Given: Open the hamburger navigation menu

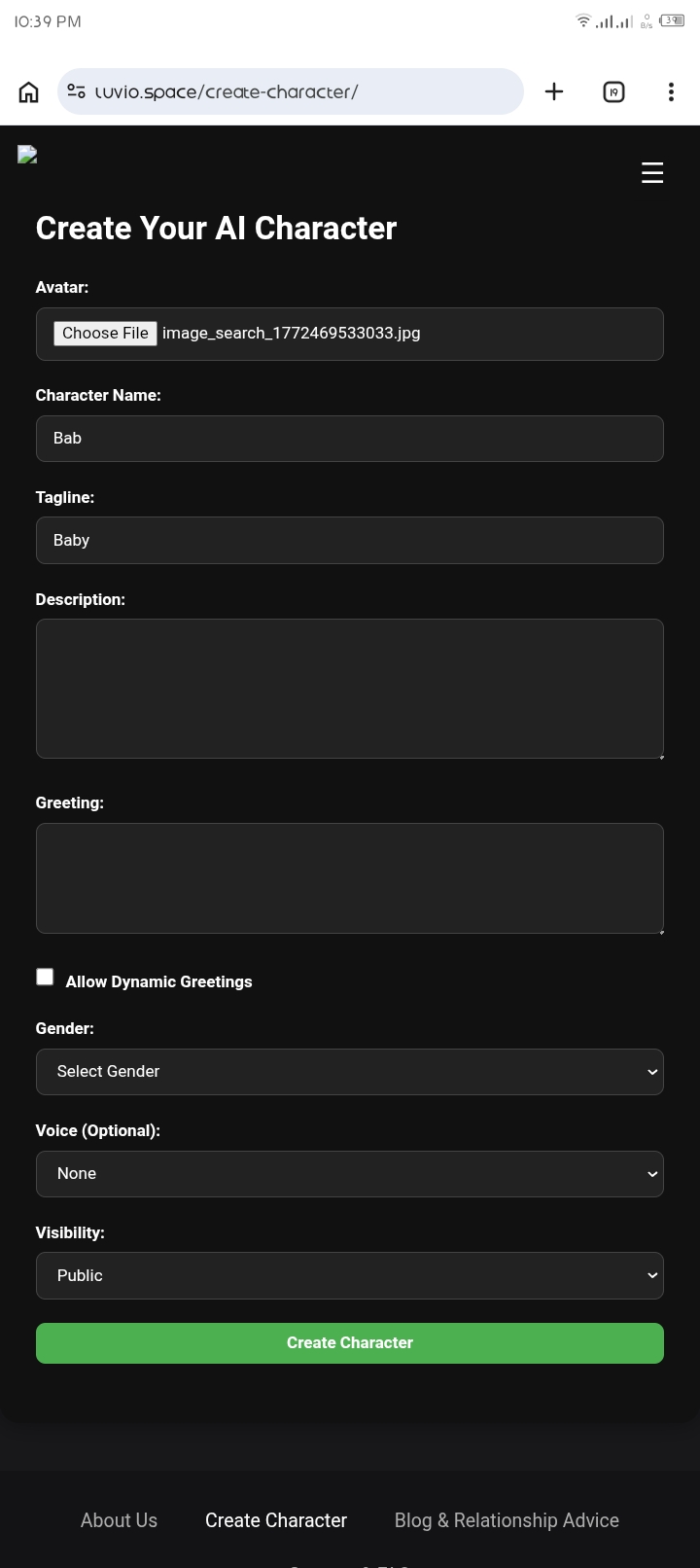Looking at the screenshot, I should pyautogui.click(x=652, y=173).
